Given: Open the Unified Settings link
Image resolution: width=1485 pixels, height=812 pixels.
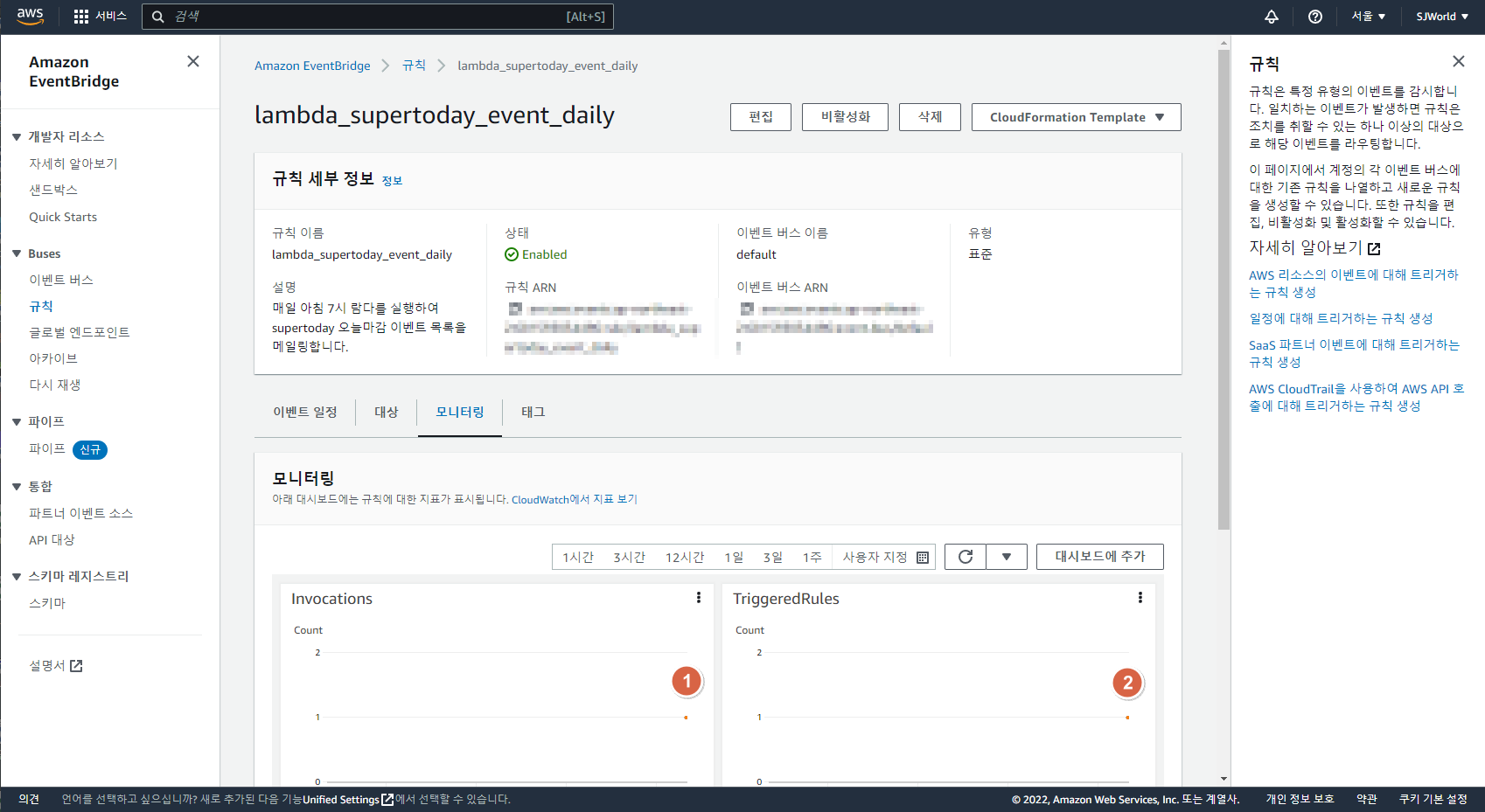Looking at the screenshot, I should (x=348, y=799).
